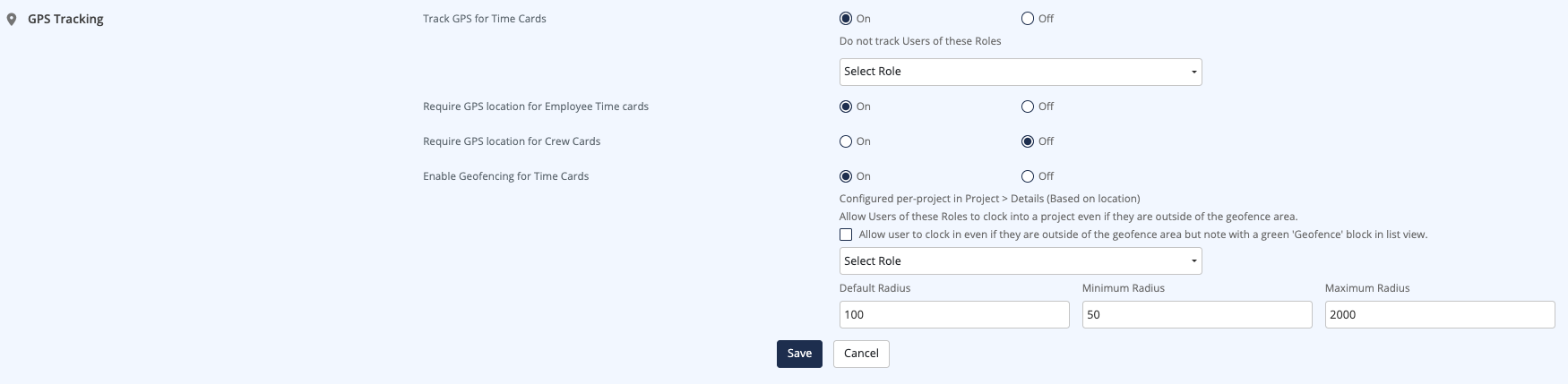Save the GPS tracking settings
The height and width of the screenshot is (384, 1568).
799,354
